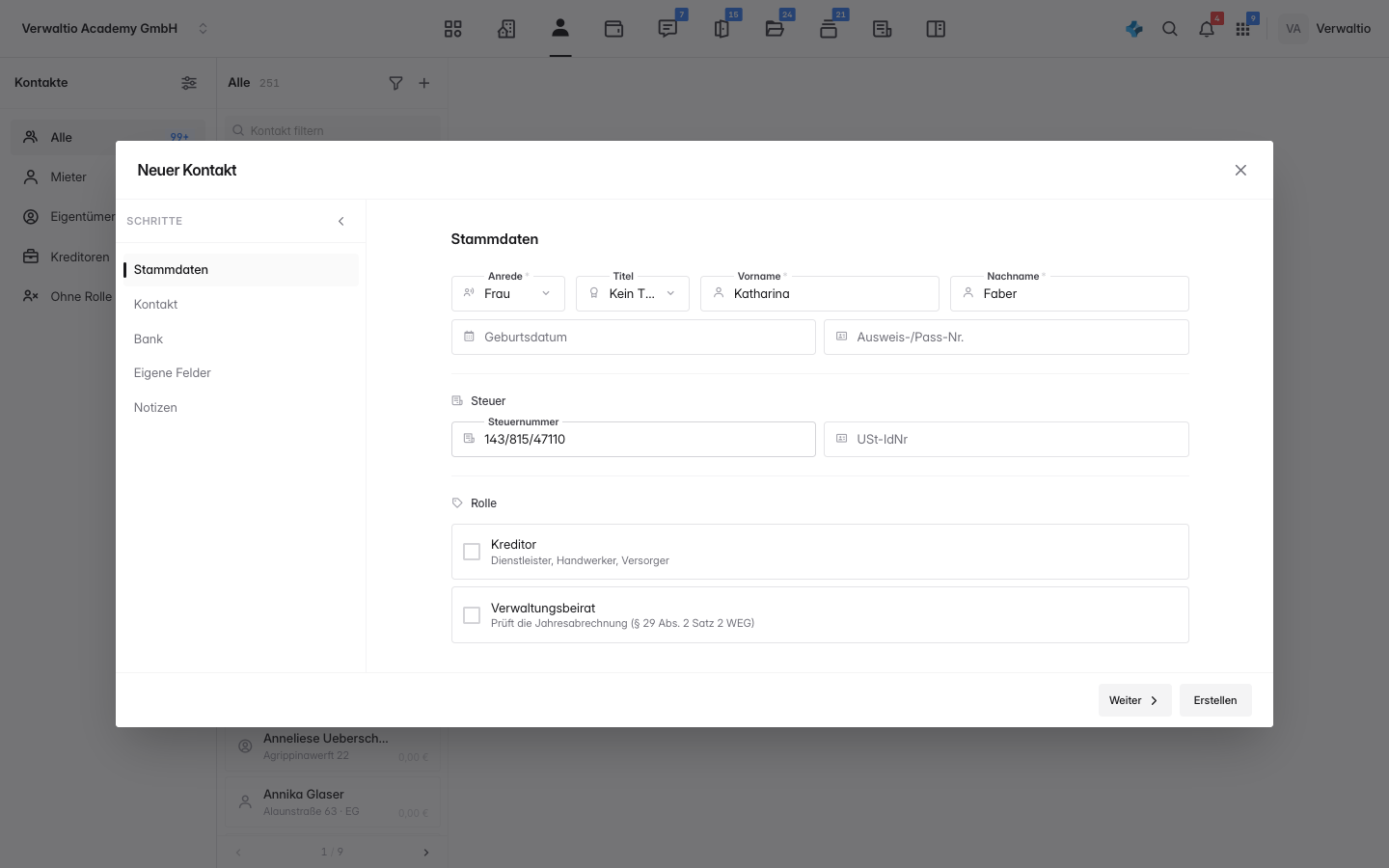Open the Verwaltio user profile menu
The image size is (1389, 868).
point(1326,29)
